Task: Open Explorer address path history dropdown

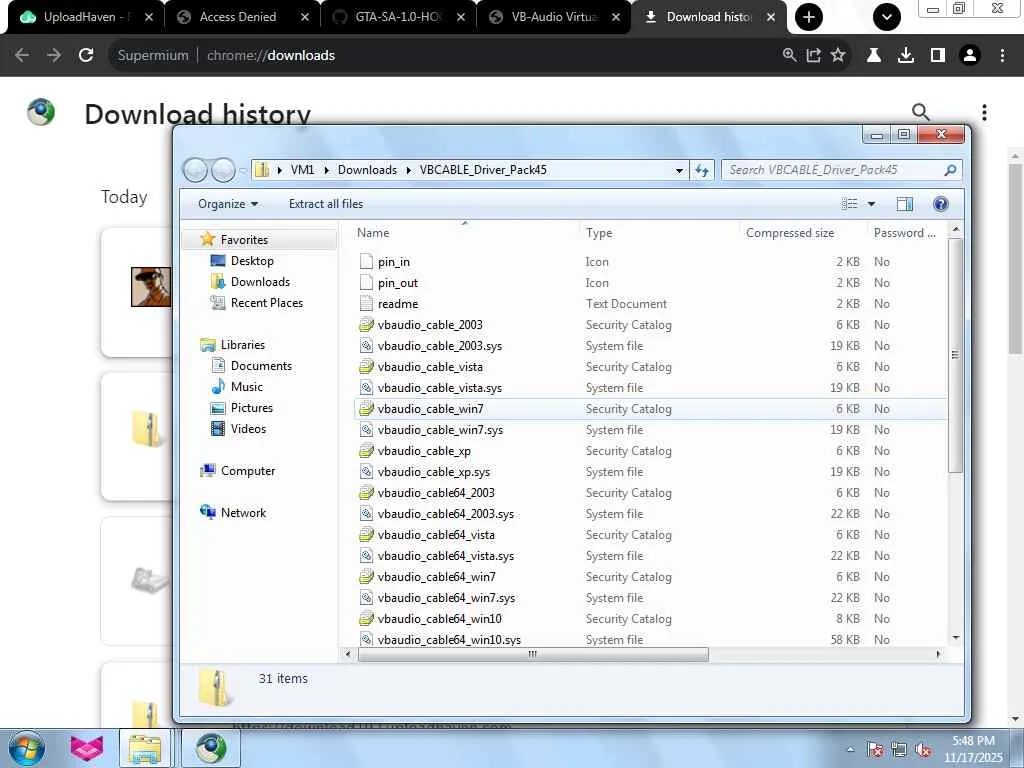Action: [679, 170]
